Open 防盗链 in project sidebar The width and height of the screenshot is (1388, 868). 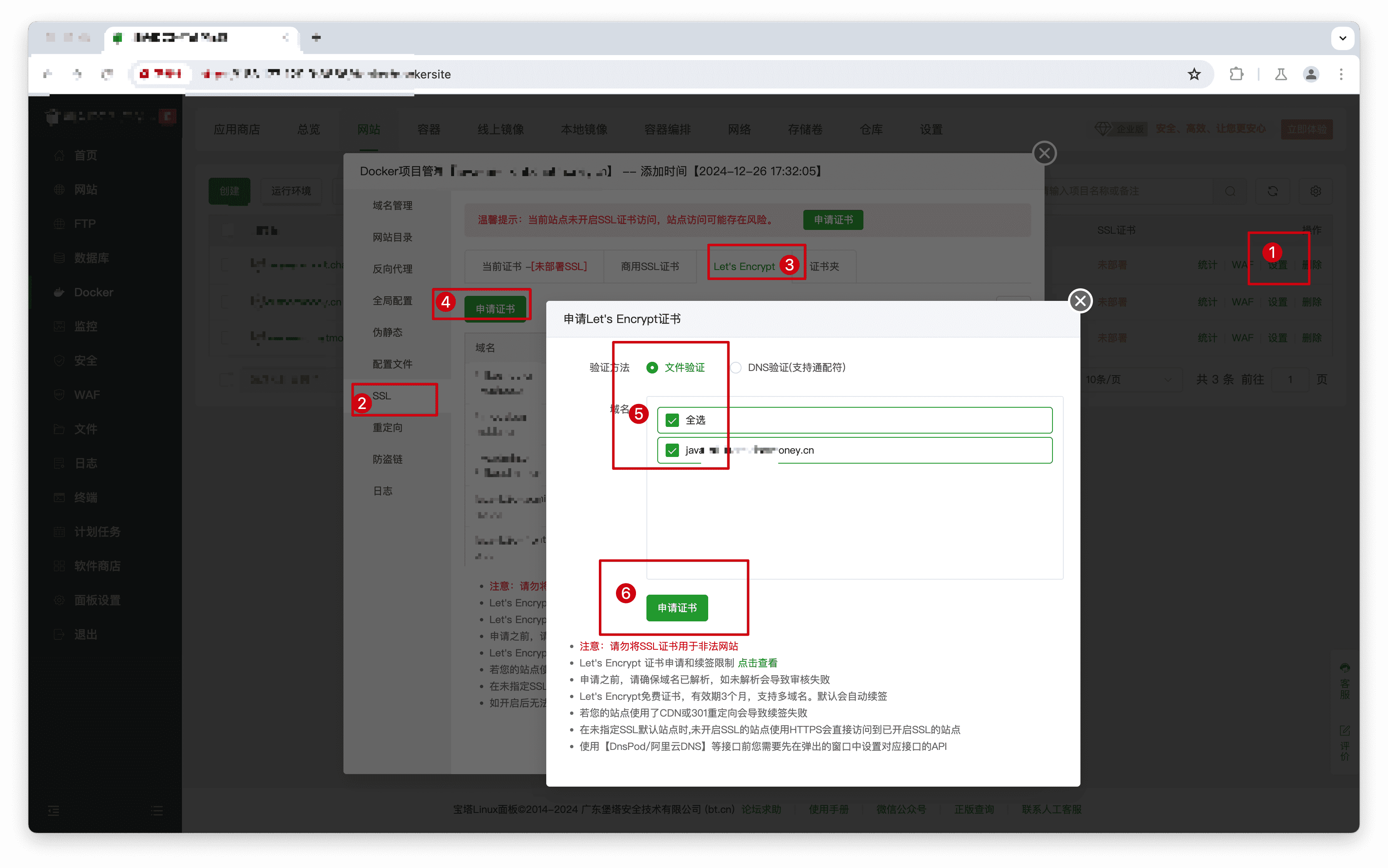(x=387, y=459)
